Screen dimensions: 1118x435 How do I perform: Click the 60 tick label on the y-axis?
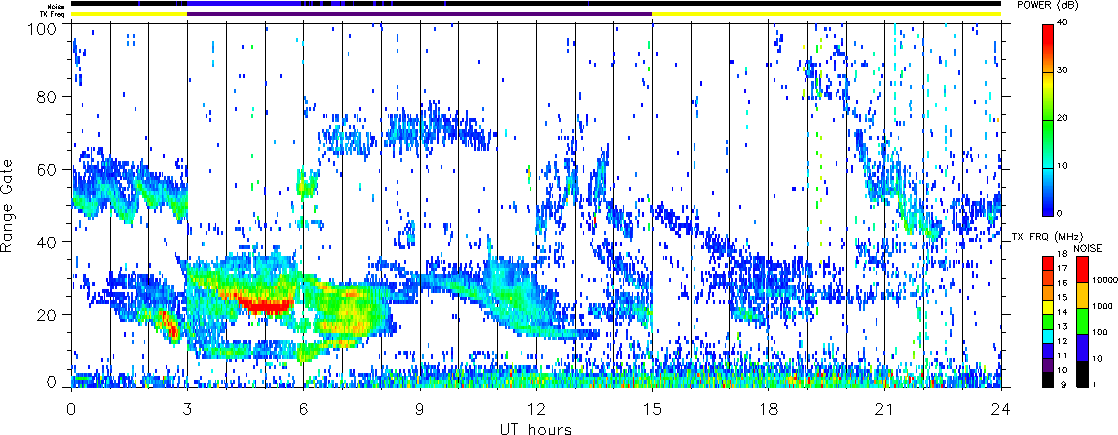49,170
